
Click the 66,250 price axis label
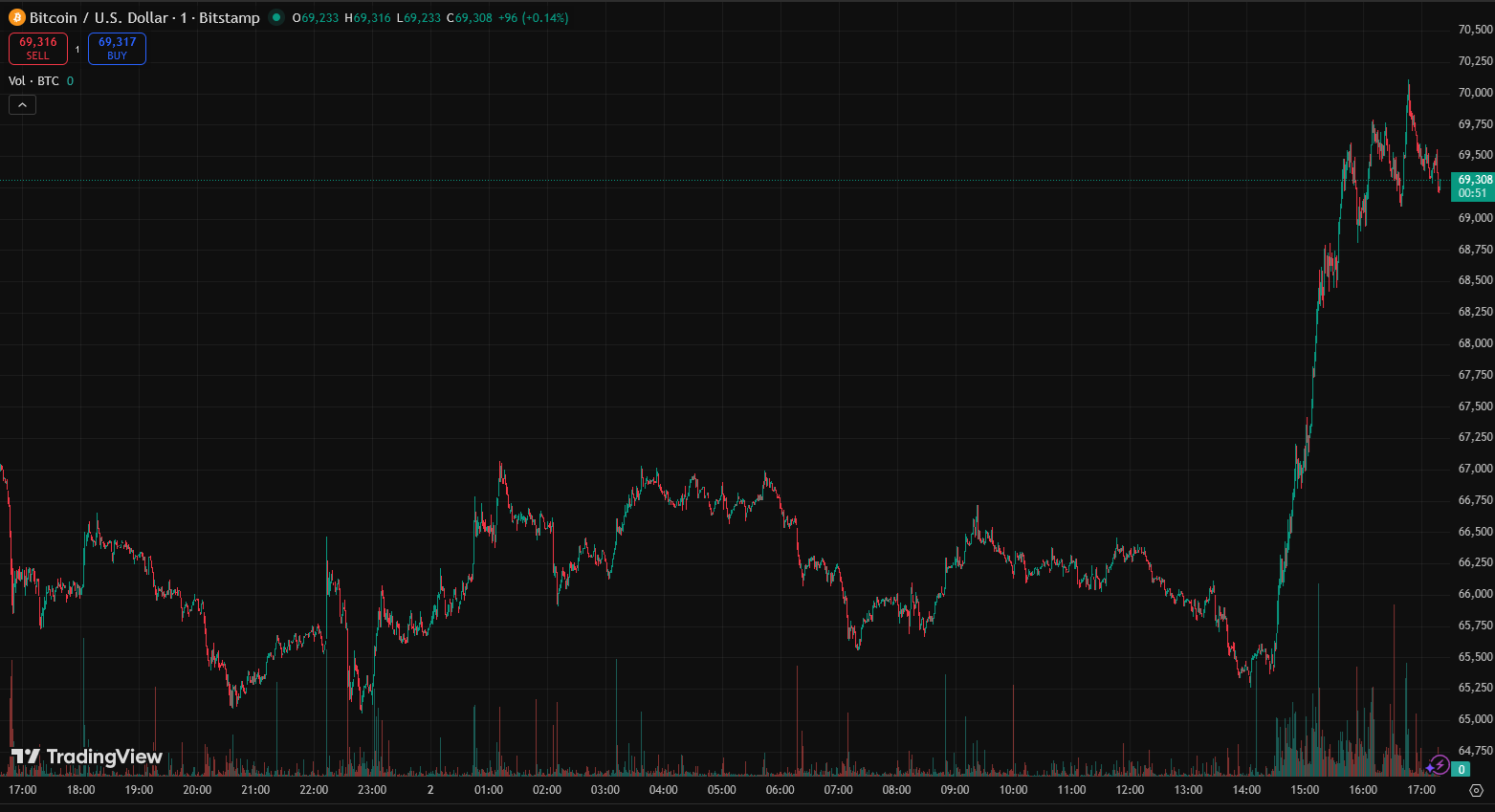(x=1475, y=562)
